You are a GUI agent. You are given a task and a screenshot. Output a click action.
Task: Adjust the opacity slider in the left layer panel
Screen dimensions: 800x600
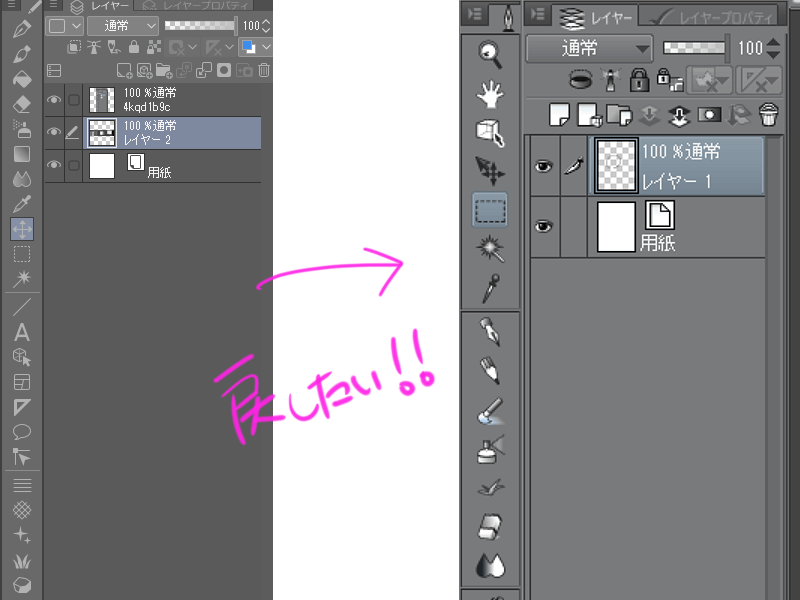201,26
